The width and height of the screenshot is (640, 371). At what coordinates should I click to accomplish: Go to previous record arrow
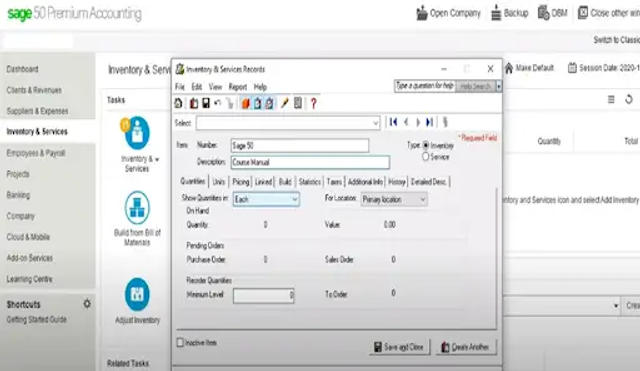tap(406, 122)
